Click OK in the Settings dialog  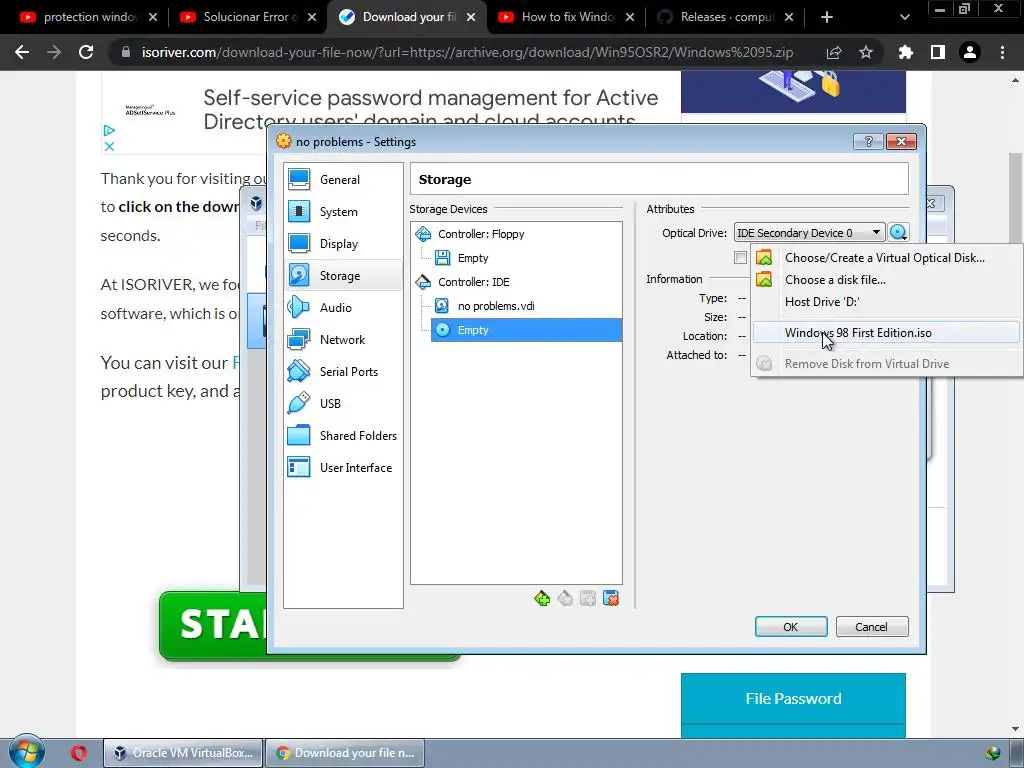tap(791, 627)
